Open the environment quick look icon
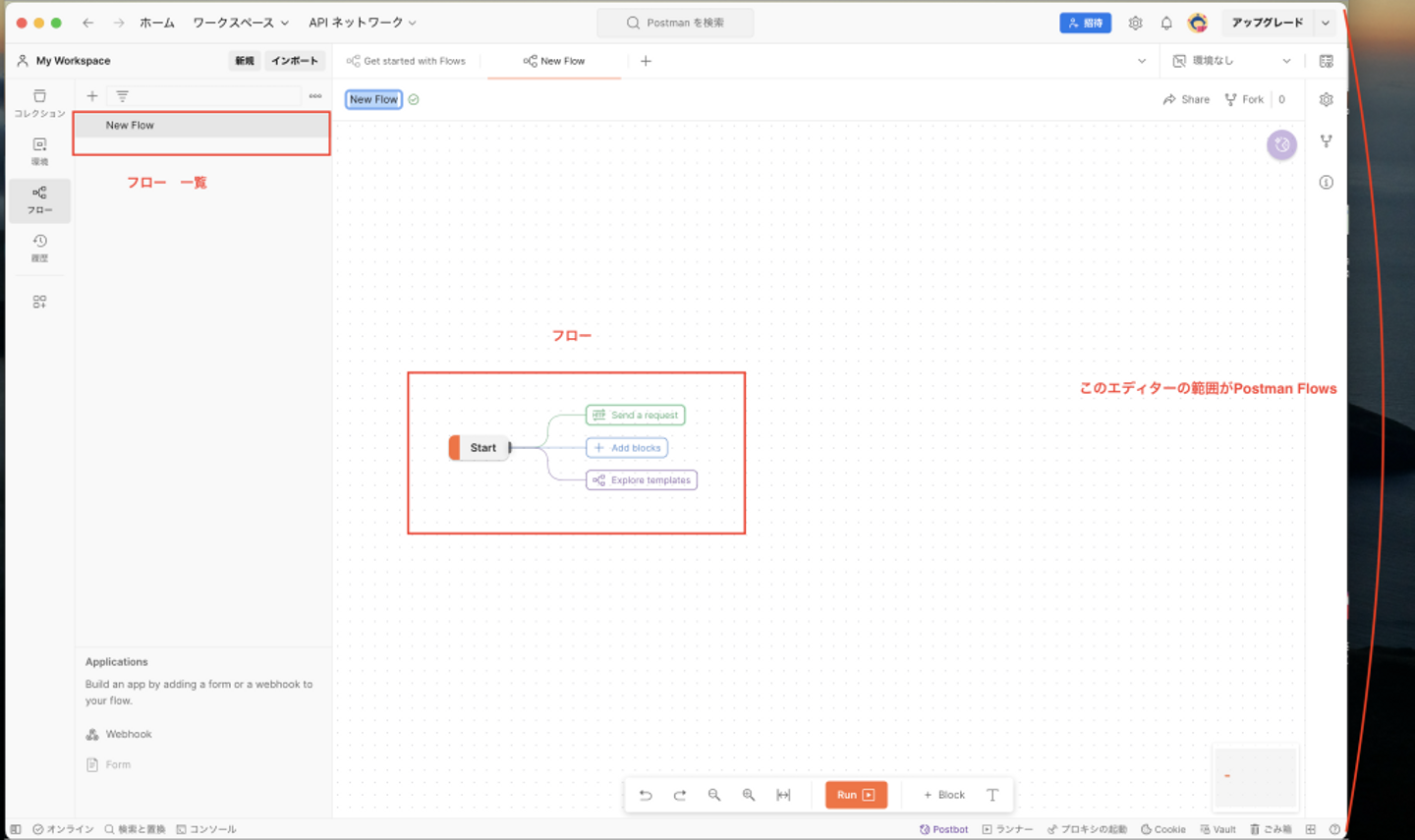This screenshot has height=840, width=1415. tap(1327, 61)
